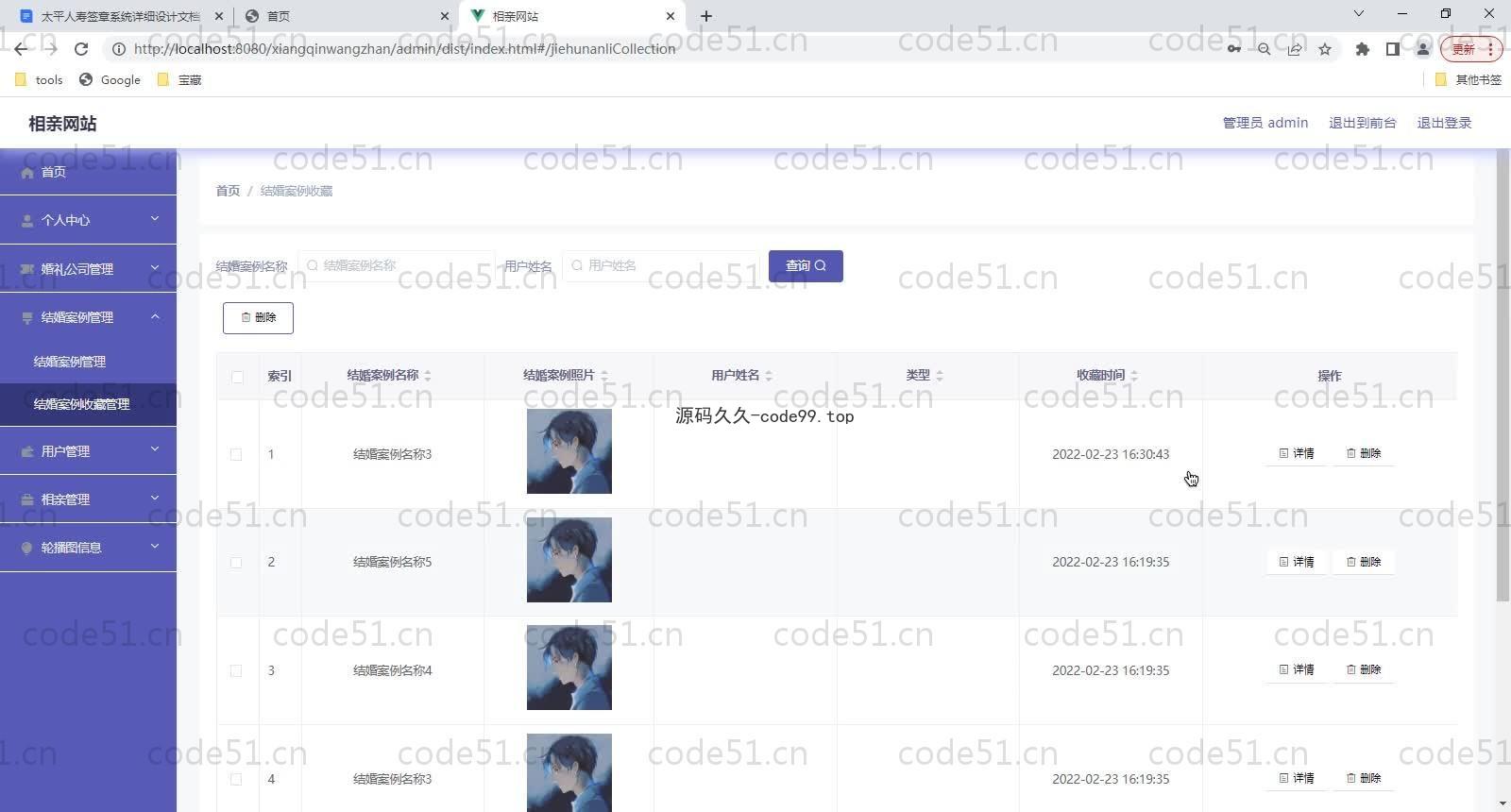
Task: Switch to the 太平人寿签章系统 browser tab
Action: (121, 16)
